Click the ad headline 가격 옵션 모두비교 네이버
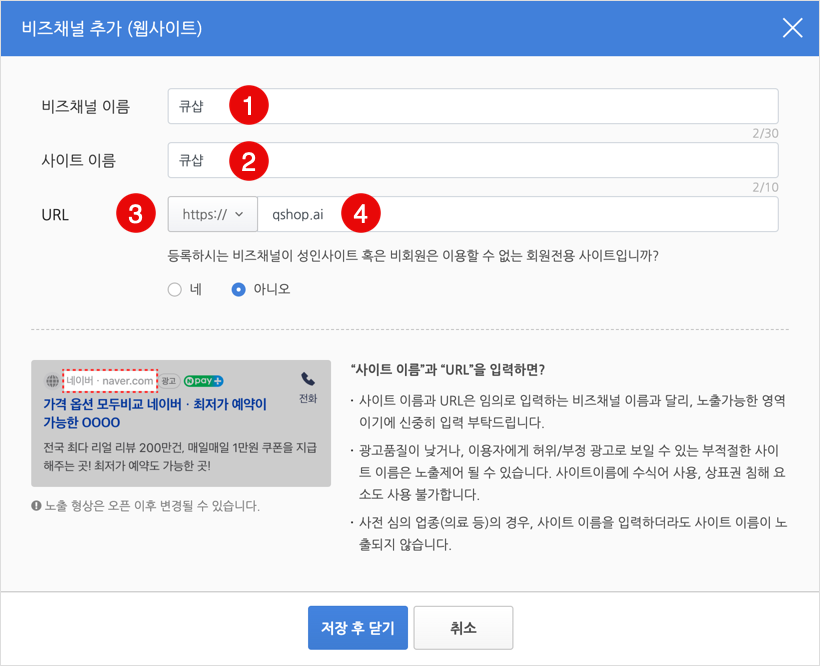 (155, 413)
